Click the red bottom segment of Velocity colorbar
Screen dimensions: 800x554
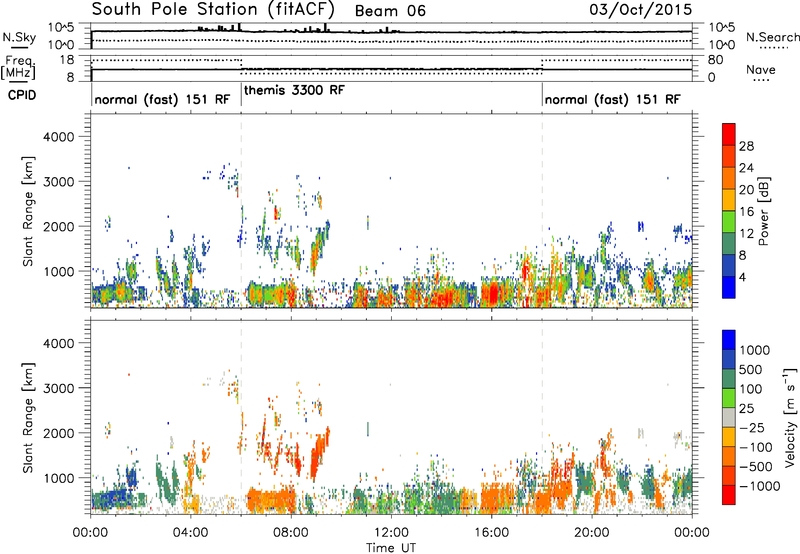pos(729,495)
